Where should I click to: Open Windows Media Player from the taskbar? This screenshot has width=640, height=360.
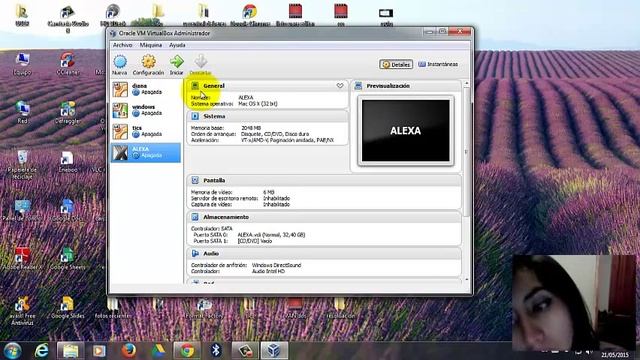coord(99,351)
